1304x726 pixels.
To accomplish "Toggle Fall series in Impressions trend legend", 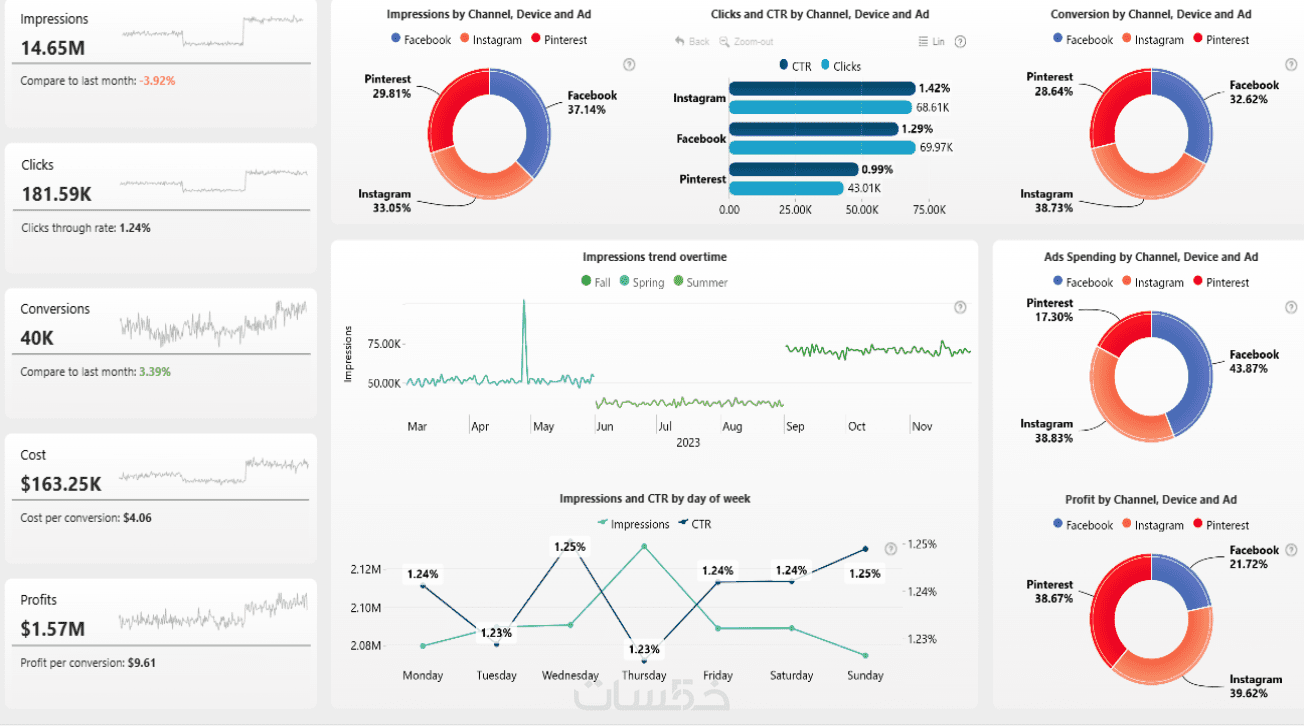I will point(596,283).
